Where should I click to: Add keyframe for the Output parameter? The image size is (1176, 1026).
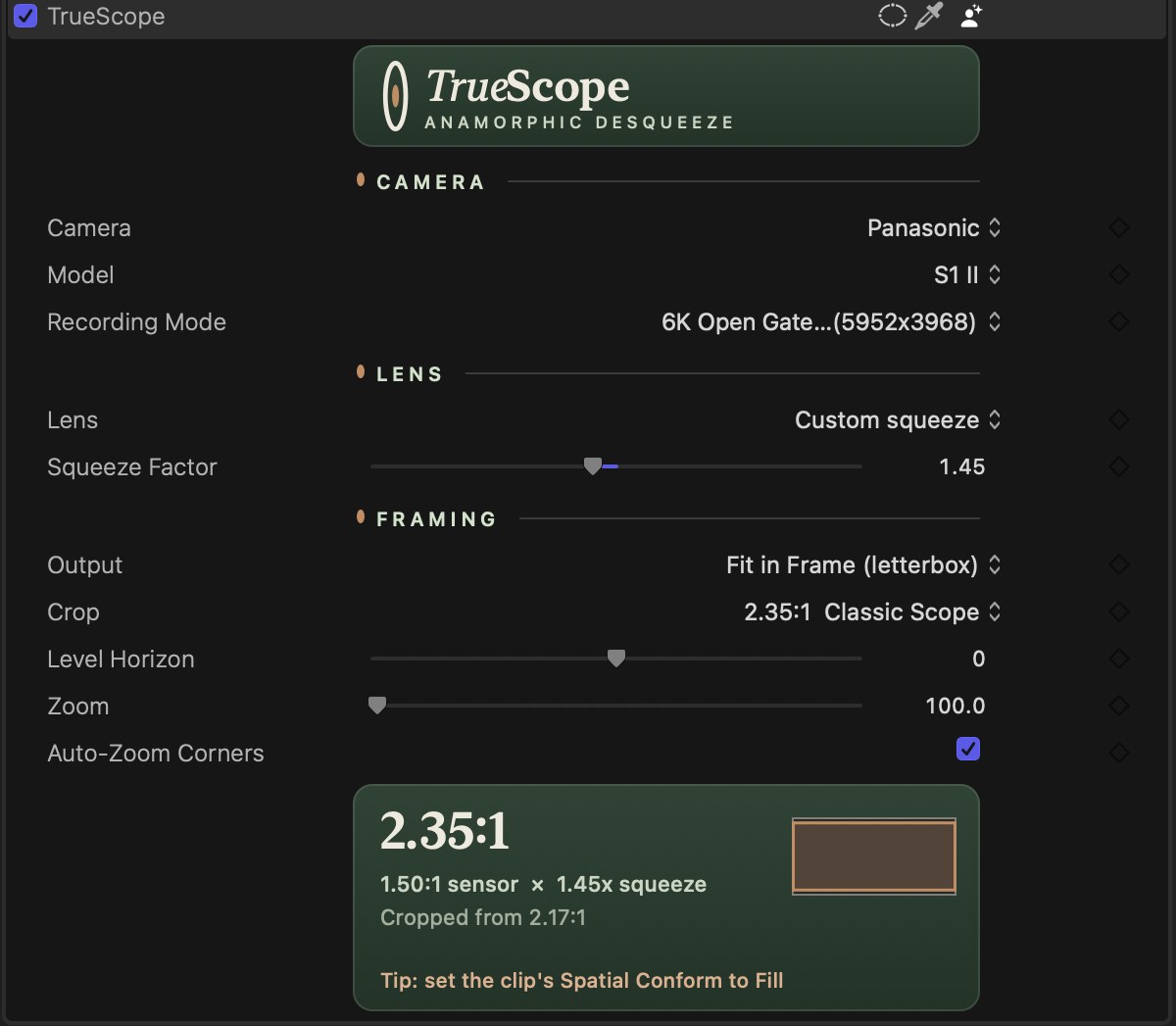pos(1118,564)
